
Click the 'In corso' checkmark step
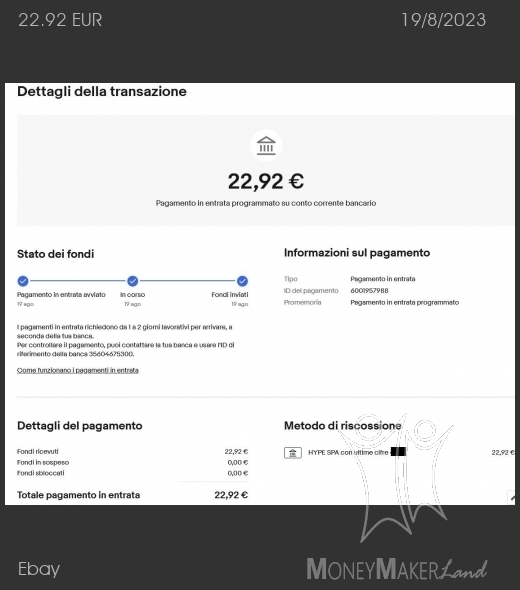[132, 281]
